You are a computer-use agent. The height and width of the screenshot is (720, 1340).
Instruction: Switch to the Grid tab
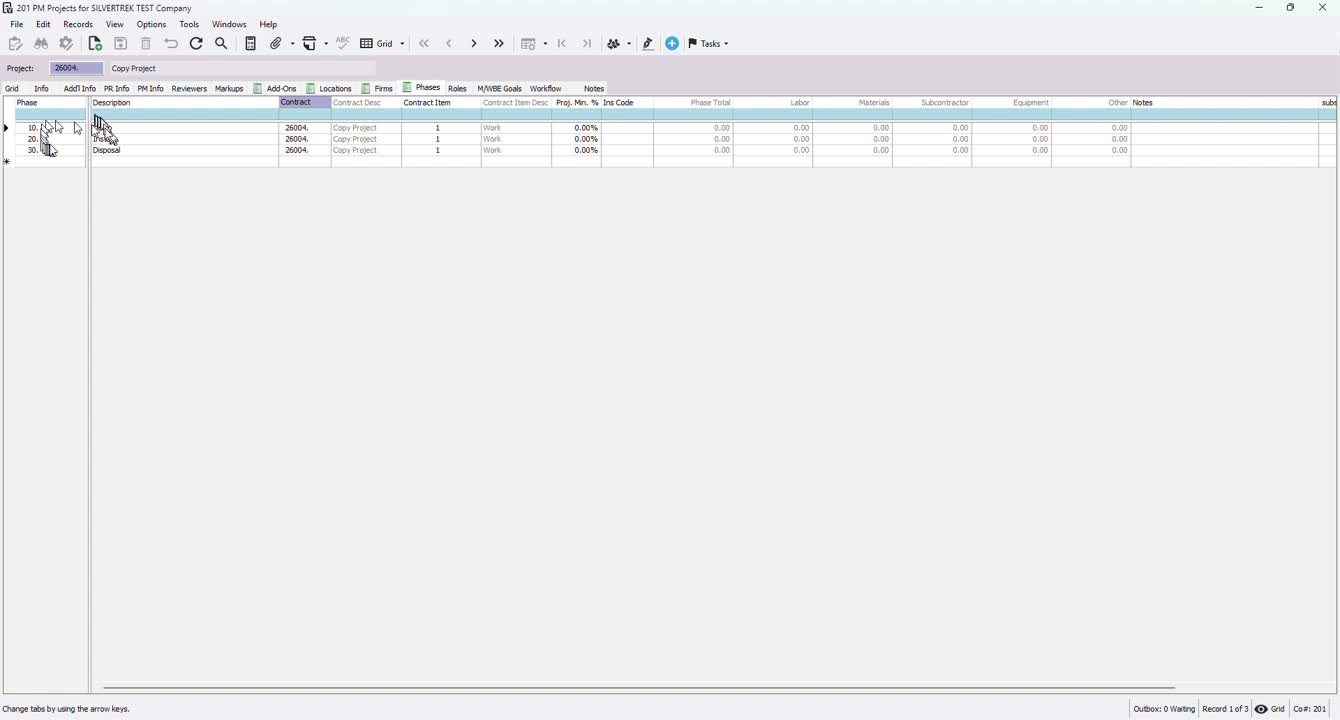(13, 89)
